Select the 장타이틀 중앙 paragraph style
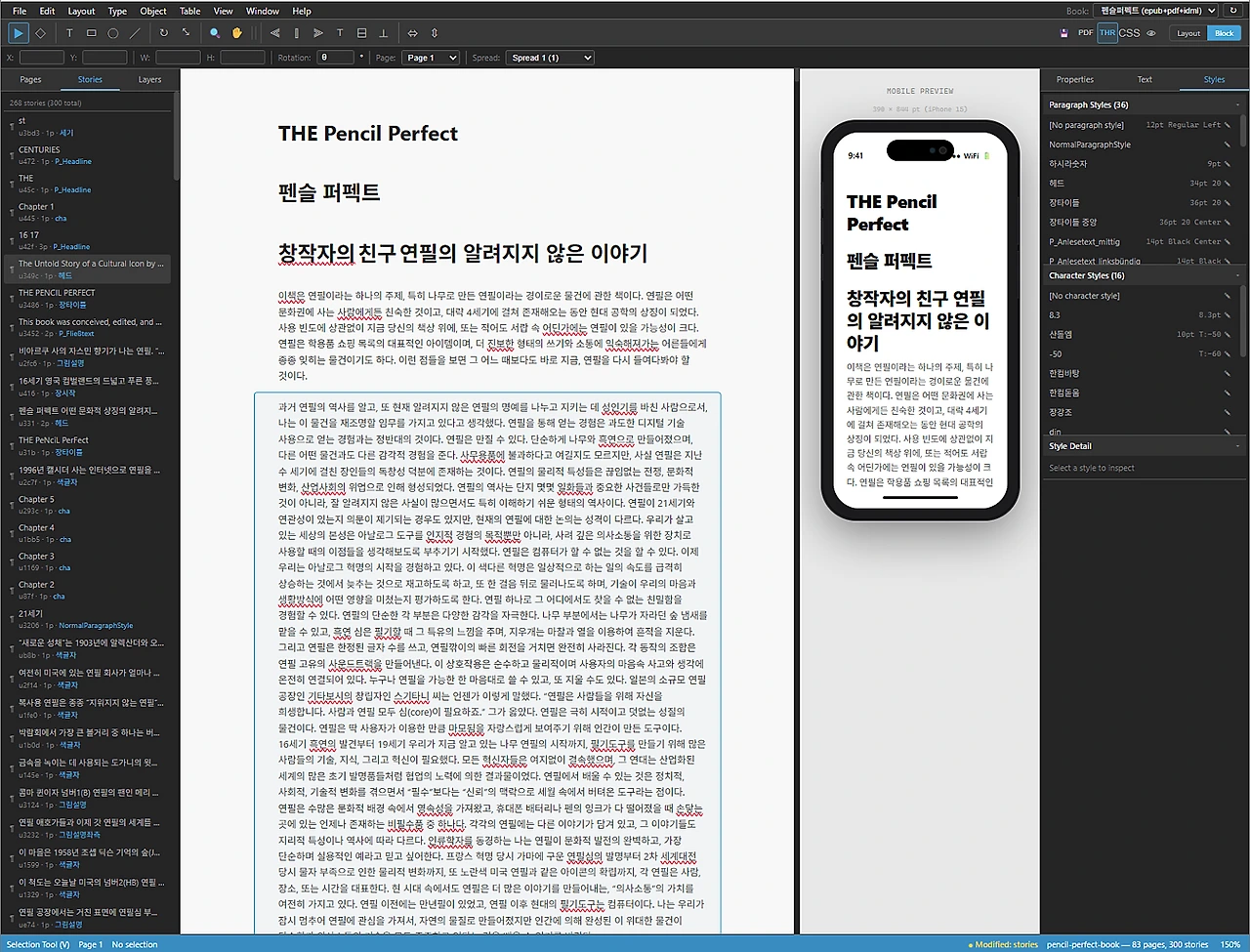The height and width of the screenshot is (952, 1250). 1139,222
